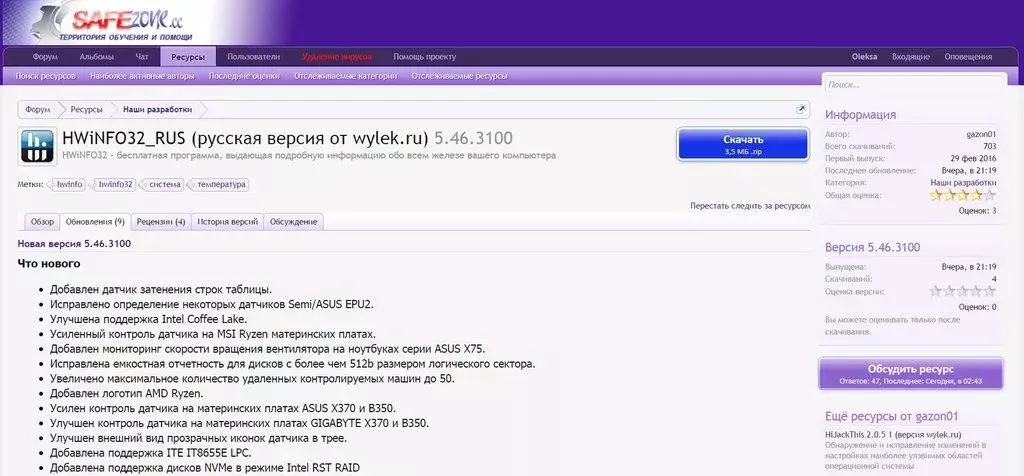Click the first release date 29 фев 2016
This screenshot has width=1024, height=476.
973,159
